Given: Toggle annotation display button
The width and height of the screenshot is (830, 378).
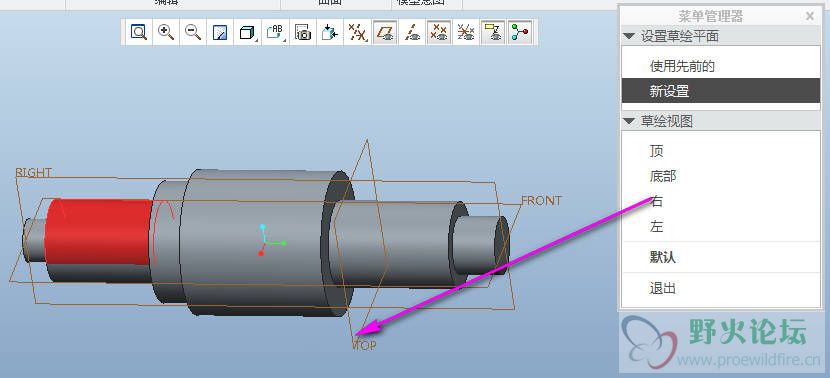Looking at the screenshot, I should coord(493,33).
